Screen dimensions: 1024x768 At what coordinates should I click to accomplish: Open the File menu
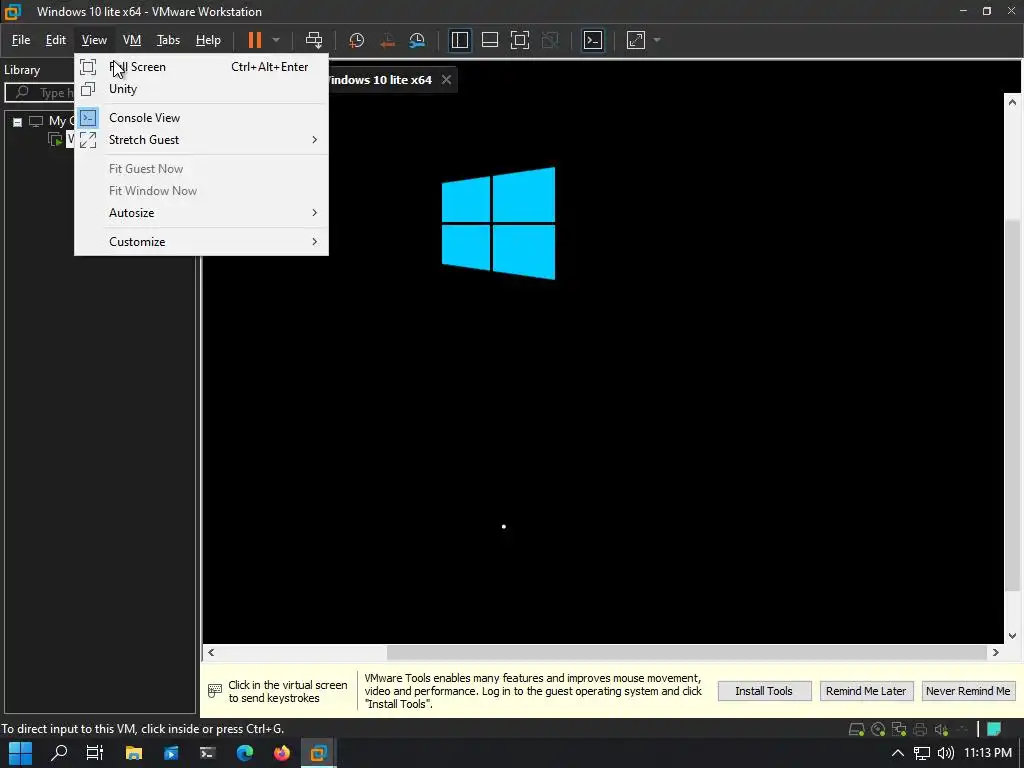21,40
